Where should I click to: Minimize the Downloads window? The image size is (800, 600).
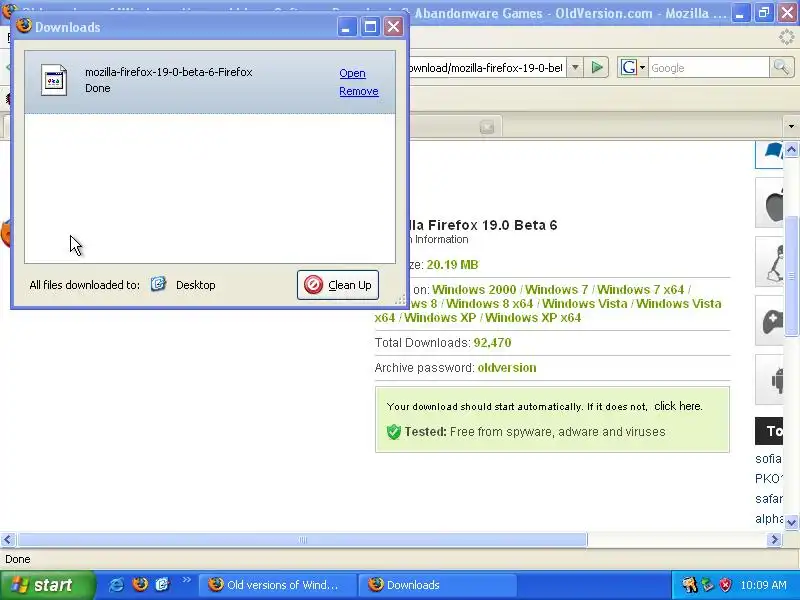click(346, 27)
